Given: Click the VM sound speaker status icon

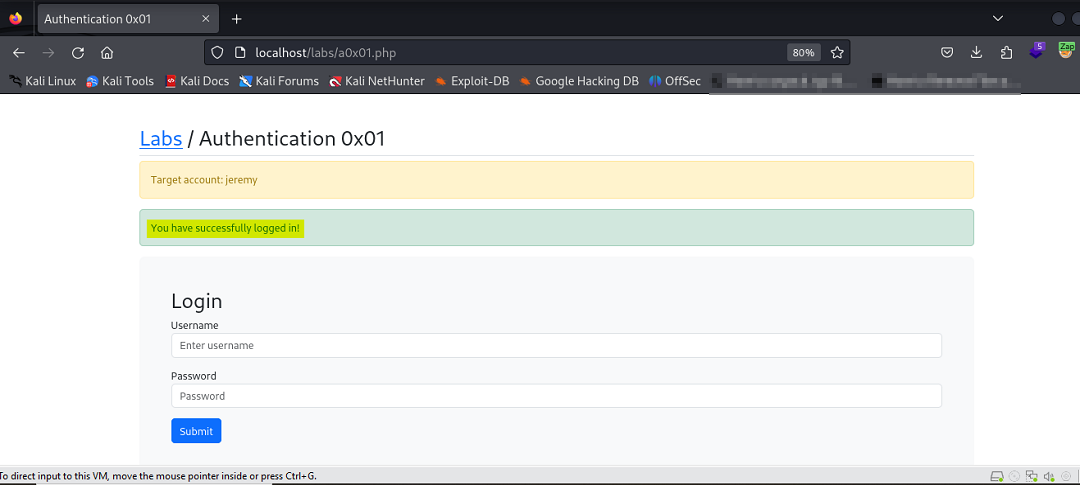Looking at the screenshot, I should click(1050, 476).
